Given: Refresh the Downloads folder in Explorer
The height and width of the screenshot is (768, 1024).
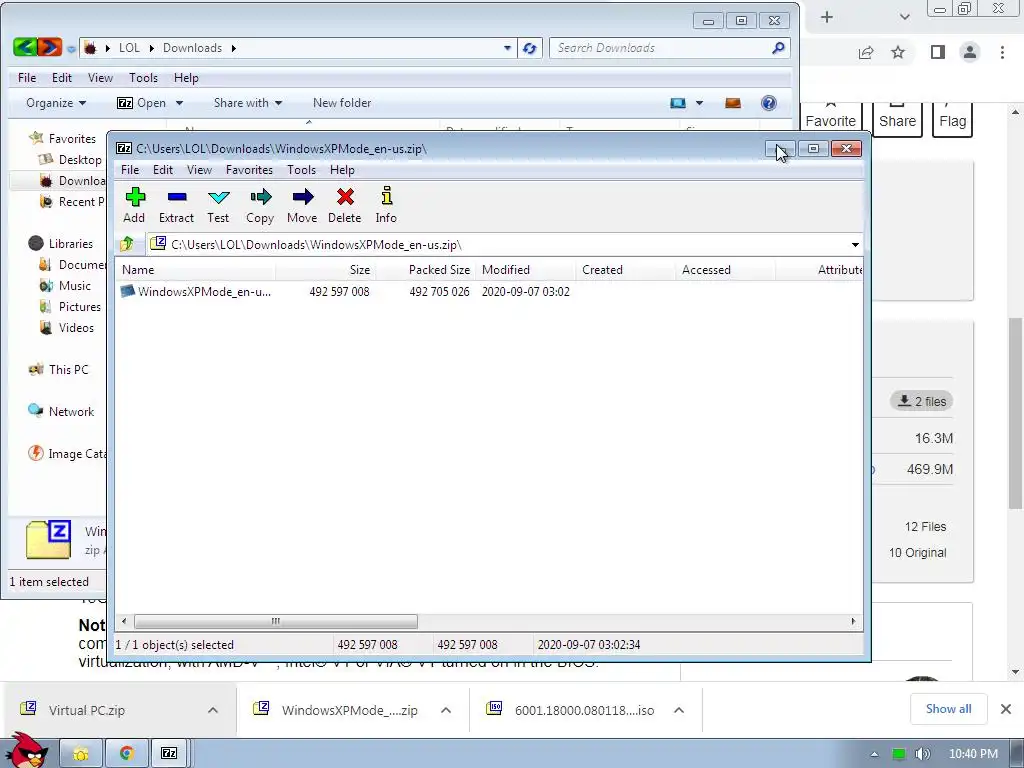Looking at the screenshot, I should [530, 48].
